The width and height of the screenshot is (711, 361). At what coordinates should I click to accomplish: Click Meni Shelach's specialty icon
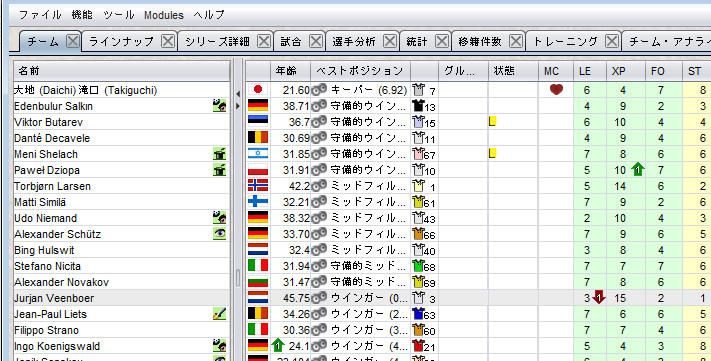(x=219, y=154)
